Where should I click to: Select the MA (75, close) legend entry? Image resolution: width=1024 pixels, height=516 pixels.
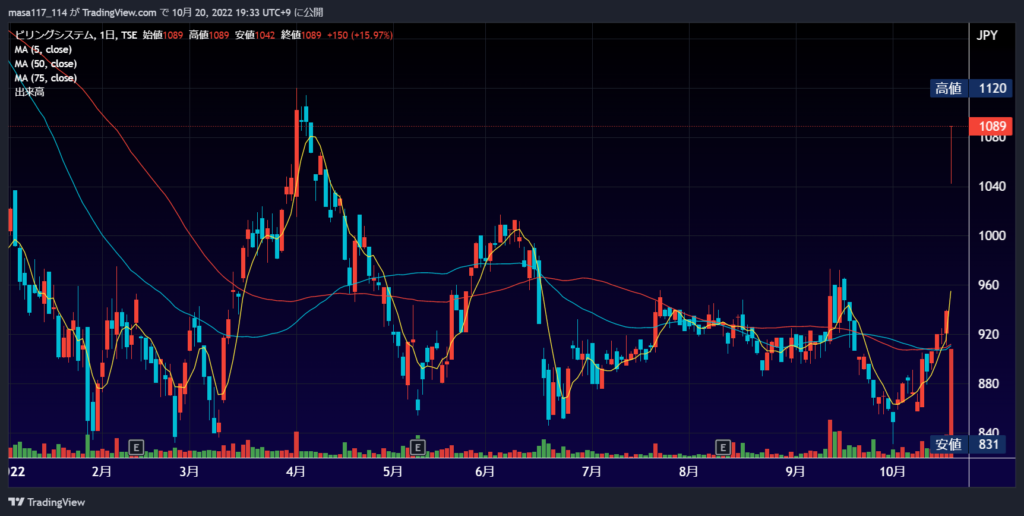coord(46,78)
